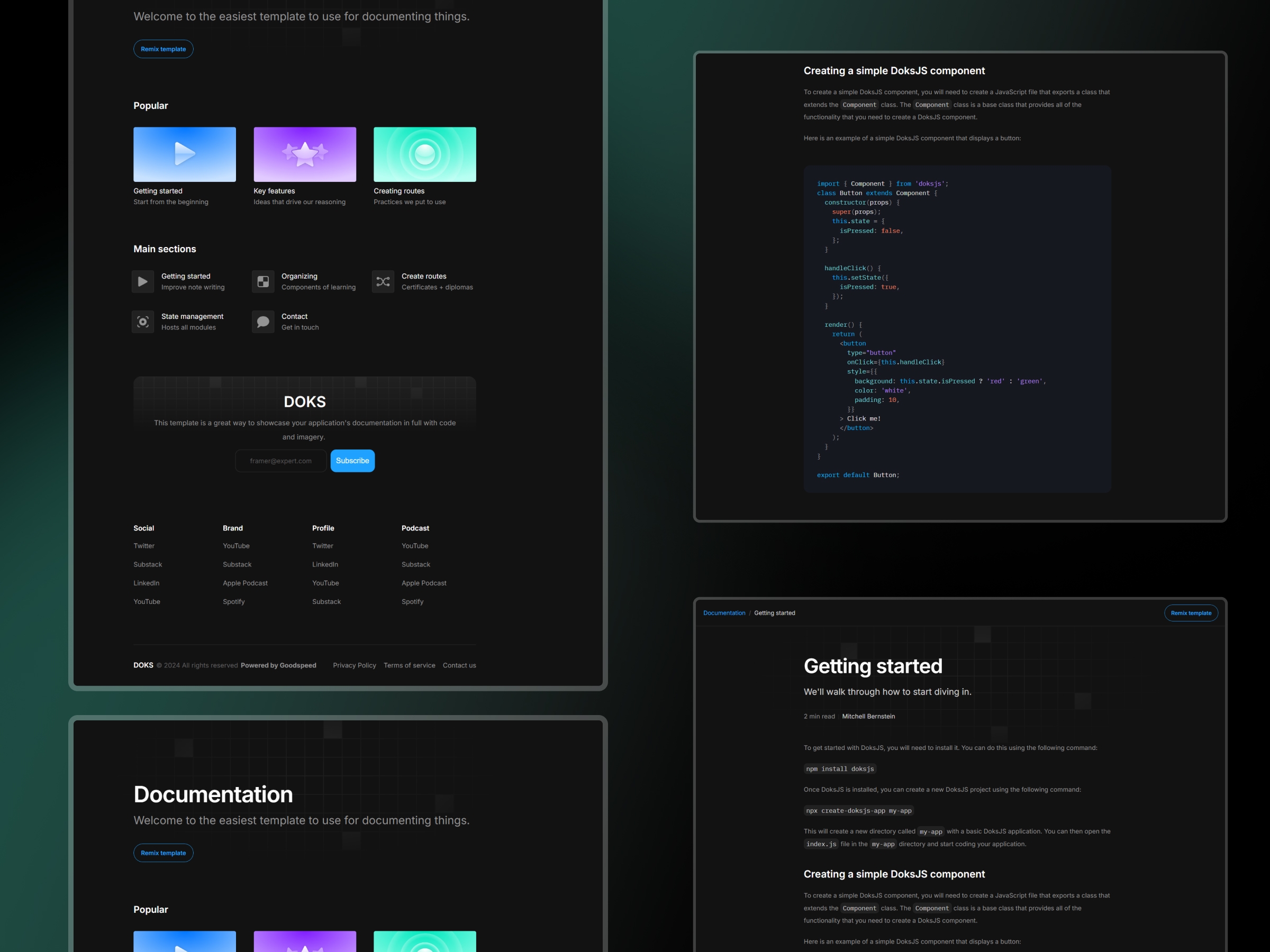Click Twitter under the Social column
This screenshot has width=1270, height=952.
click(x=143, y=546)
